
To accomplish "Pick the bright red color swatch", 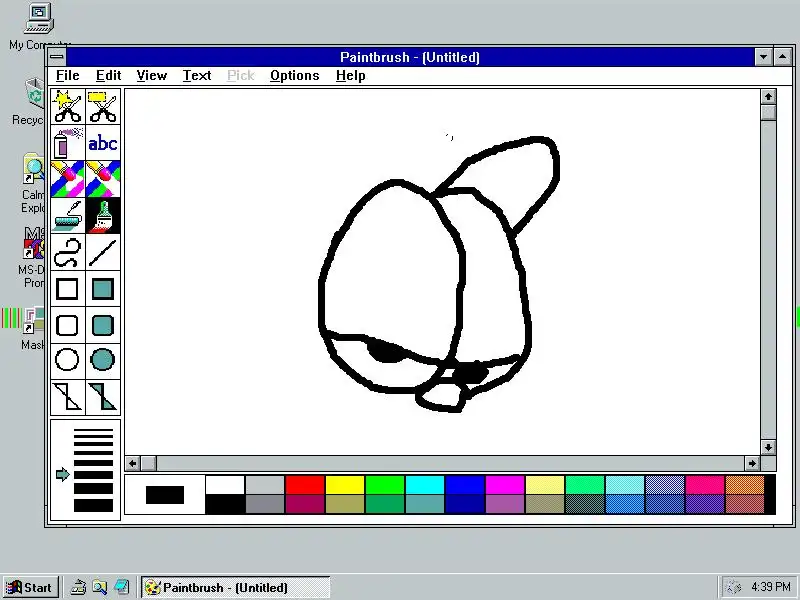I will pos(305,485).
